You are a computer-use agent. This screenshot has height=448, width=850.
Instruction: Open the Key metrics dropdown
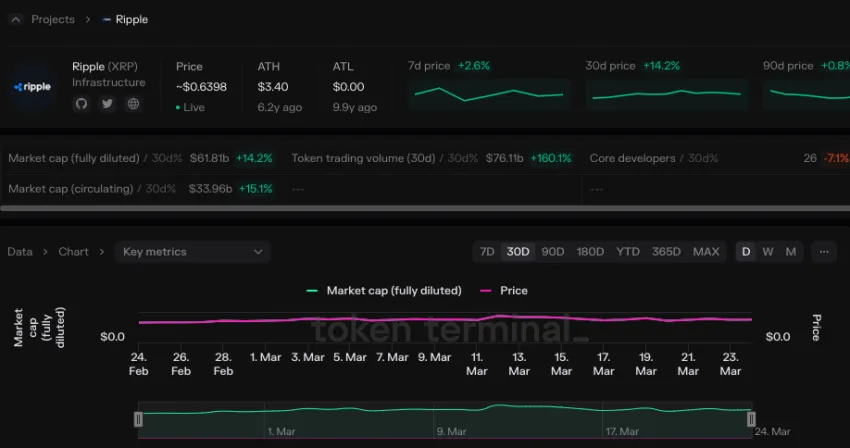point(192,252)
